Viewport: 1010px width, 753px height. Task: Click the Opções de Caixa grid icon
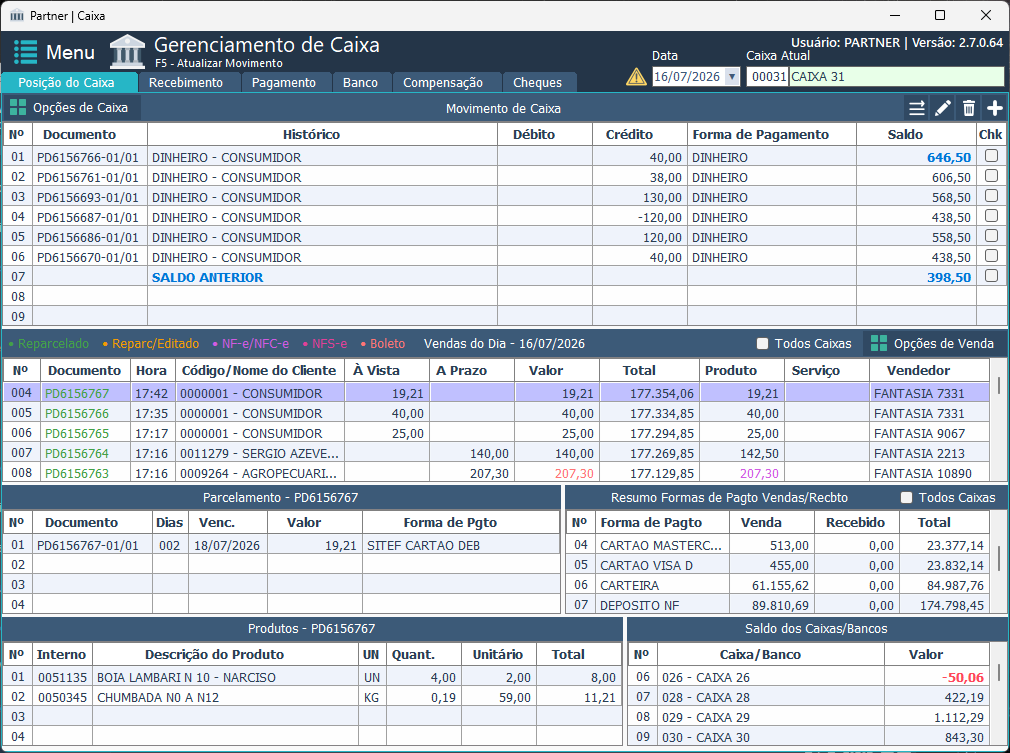(x=18, y=108)
